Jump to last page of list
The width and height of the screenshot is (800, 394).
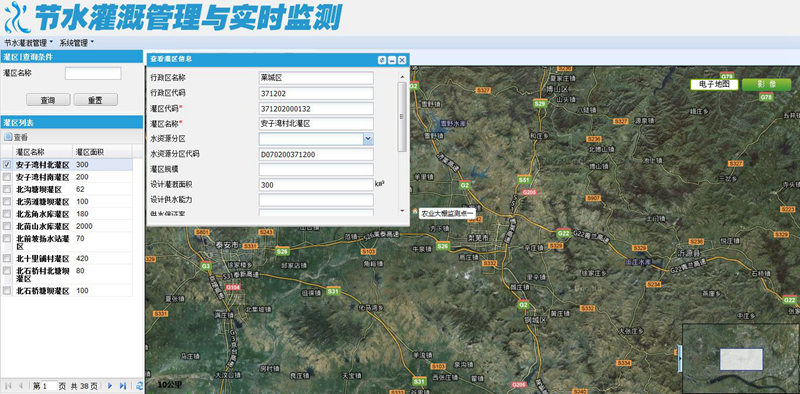click(x=122, y=386)
